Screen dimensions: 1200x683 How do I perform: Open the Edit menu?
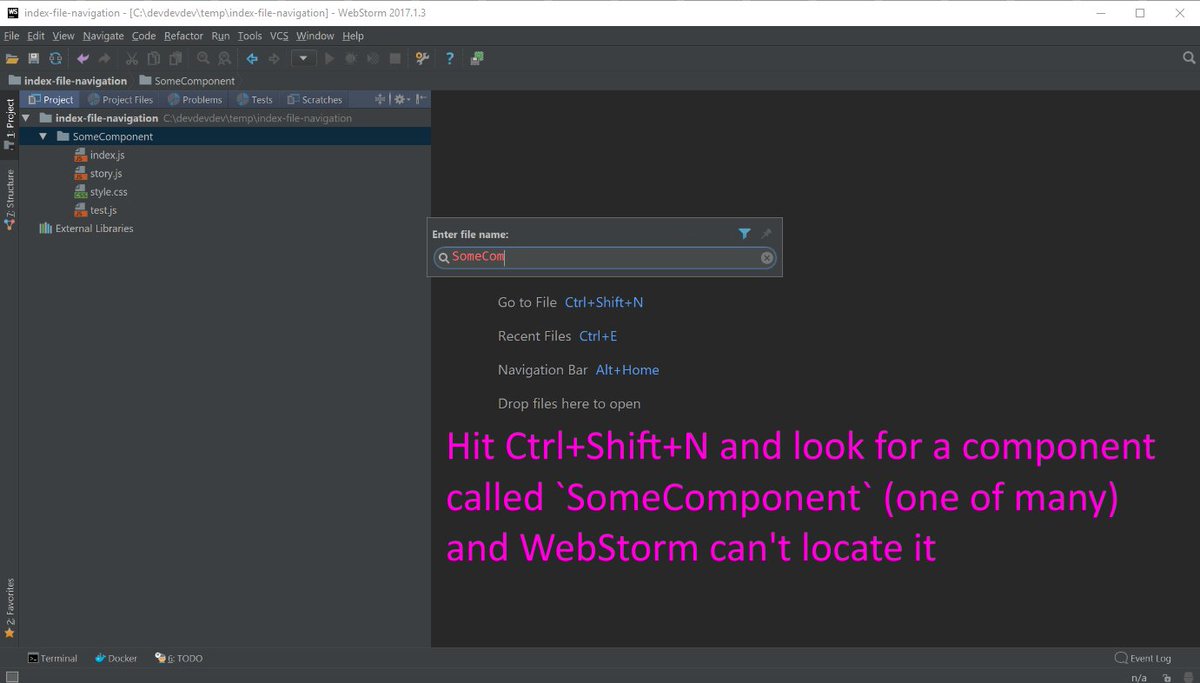(x=36, y=36)
